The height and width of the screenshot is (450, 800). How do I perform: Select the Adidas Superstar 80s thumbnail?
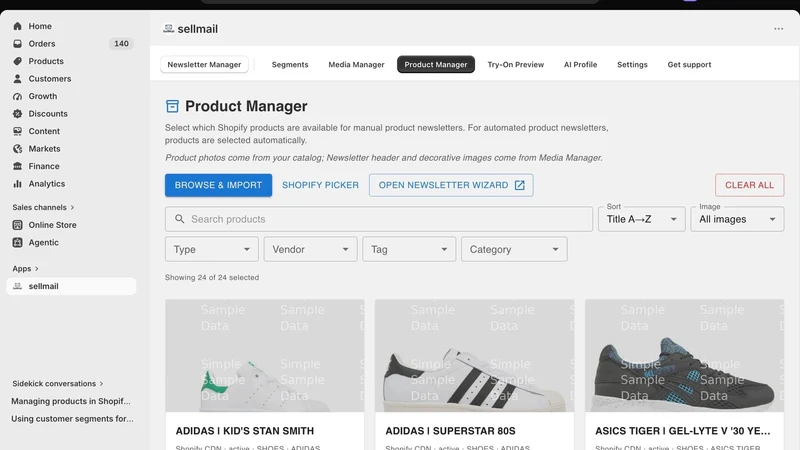pyautogui.click(x=474, y=356)
